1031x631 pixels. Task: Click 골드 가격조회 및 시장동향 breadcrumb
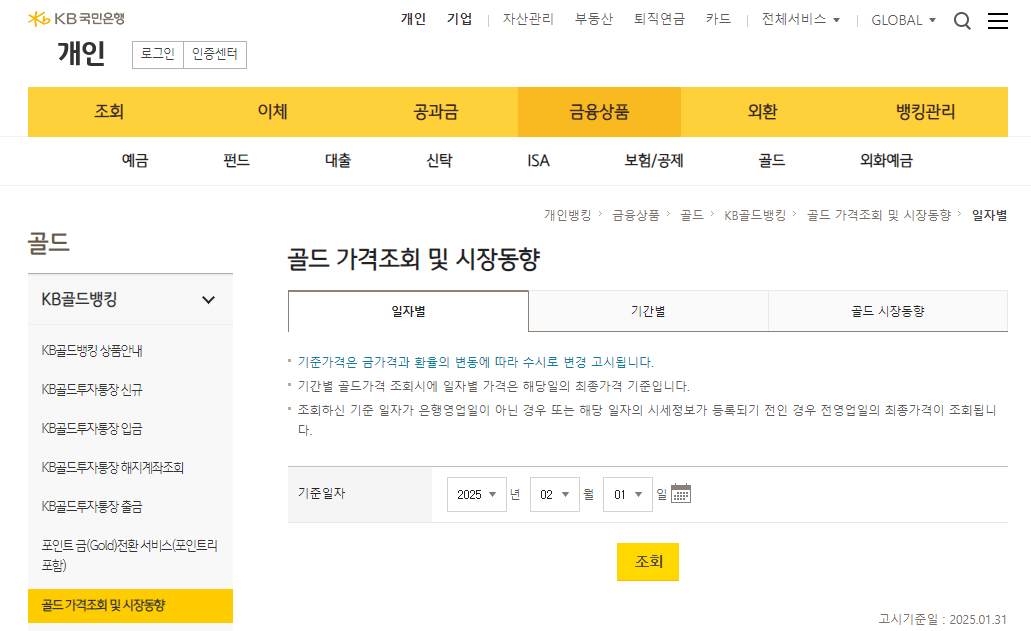(x=878, y=216)
